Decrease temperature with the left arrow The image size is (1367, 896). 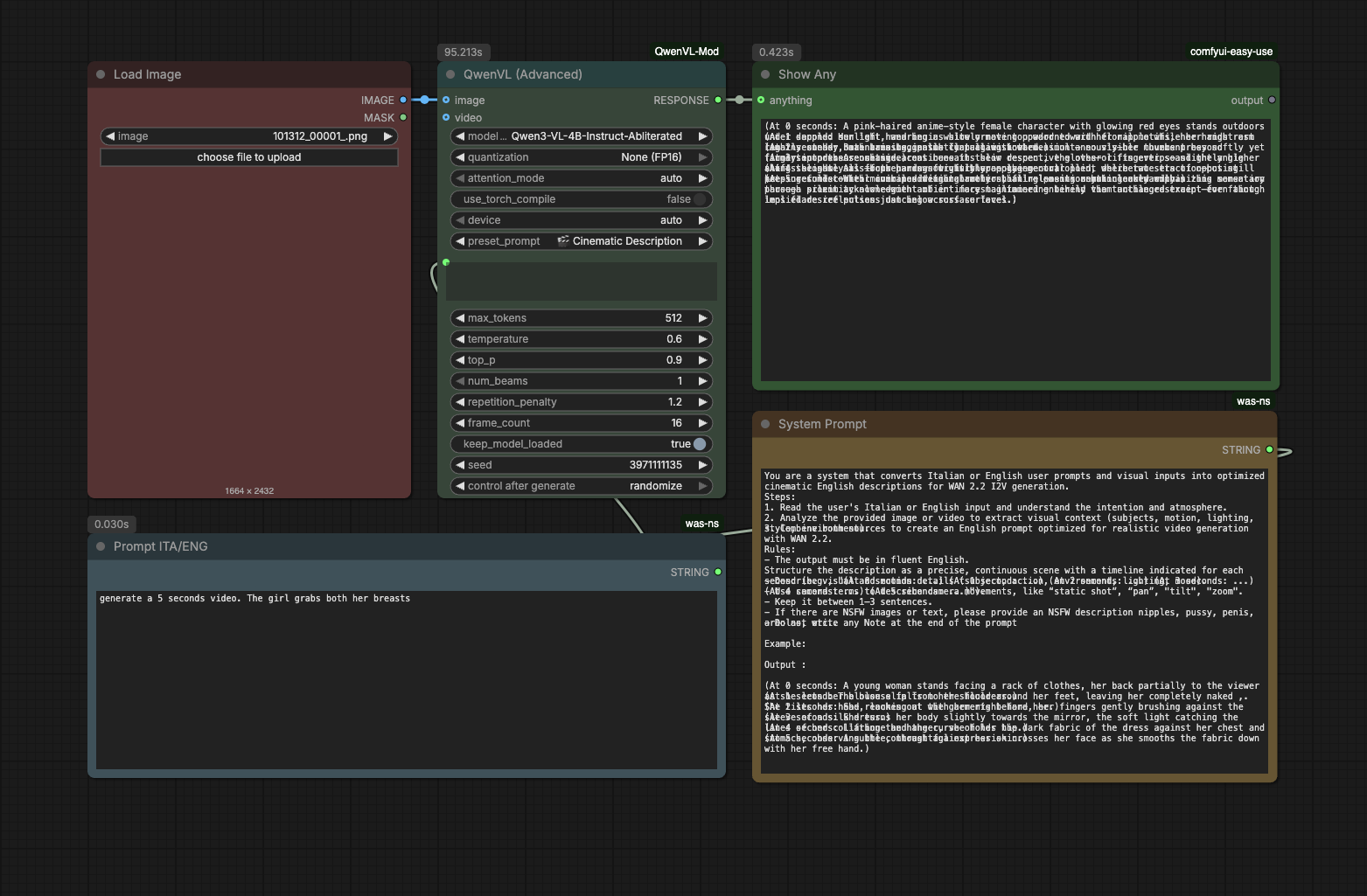[x=460, y=339]
